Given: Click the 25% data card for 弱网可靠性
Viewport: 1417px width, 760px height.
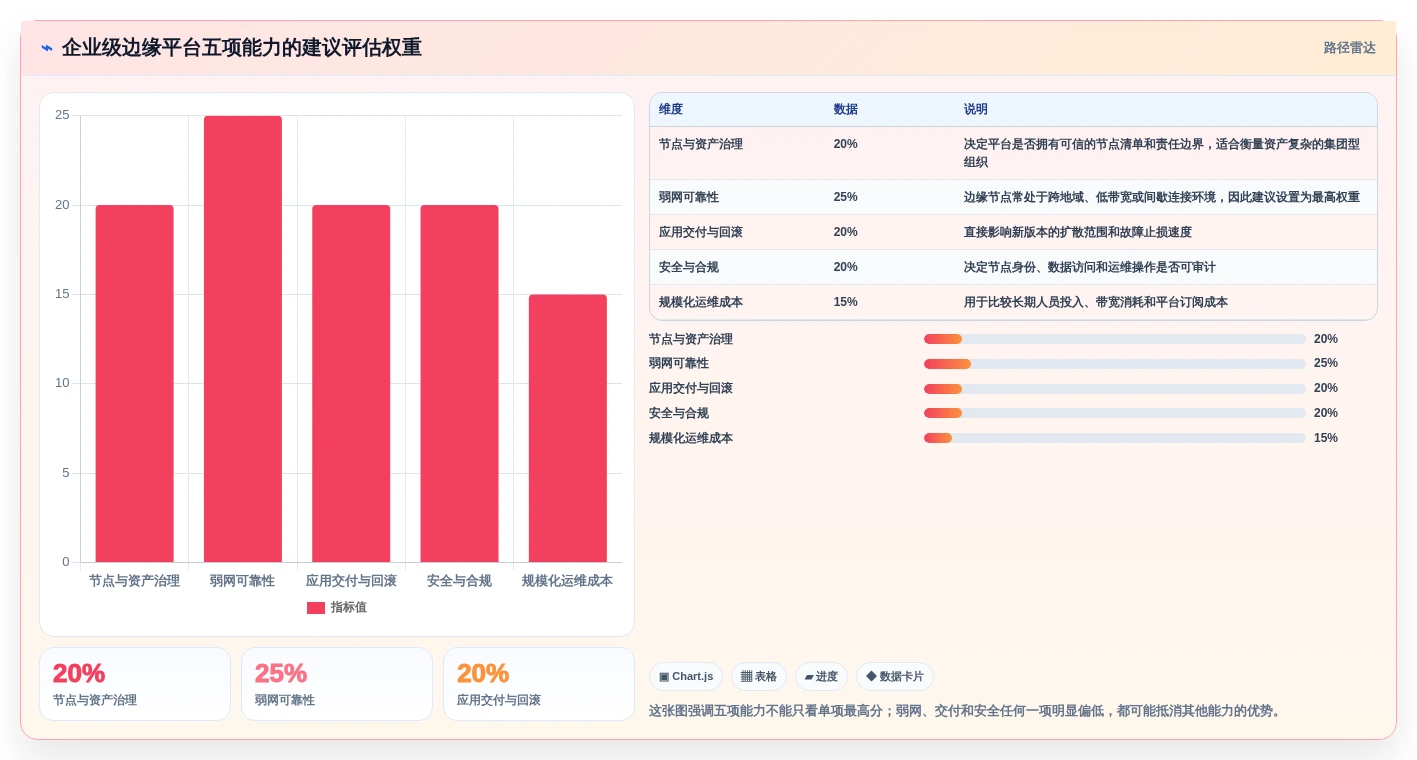Looking at the screenshot, I should [337, 684].
